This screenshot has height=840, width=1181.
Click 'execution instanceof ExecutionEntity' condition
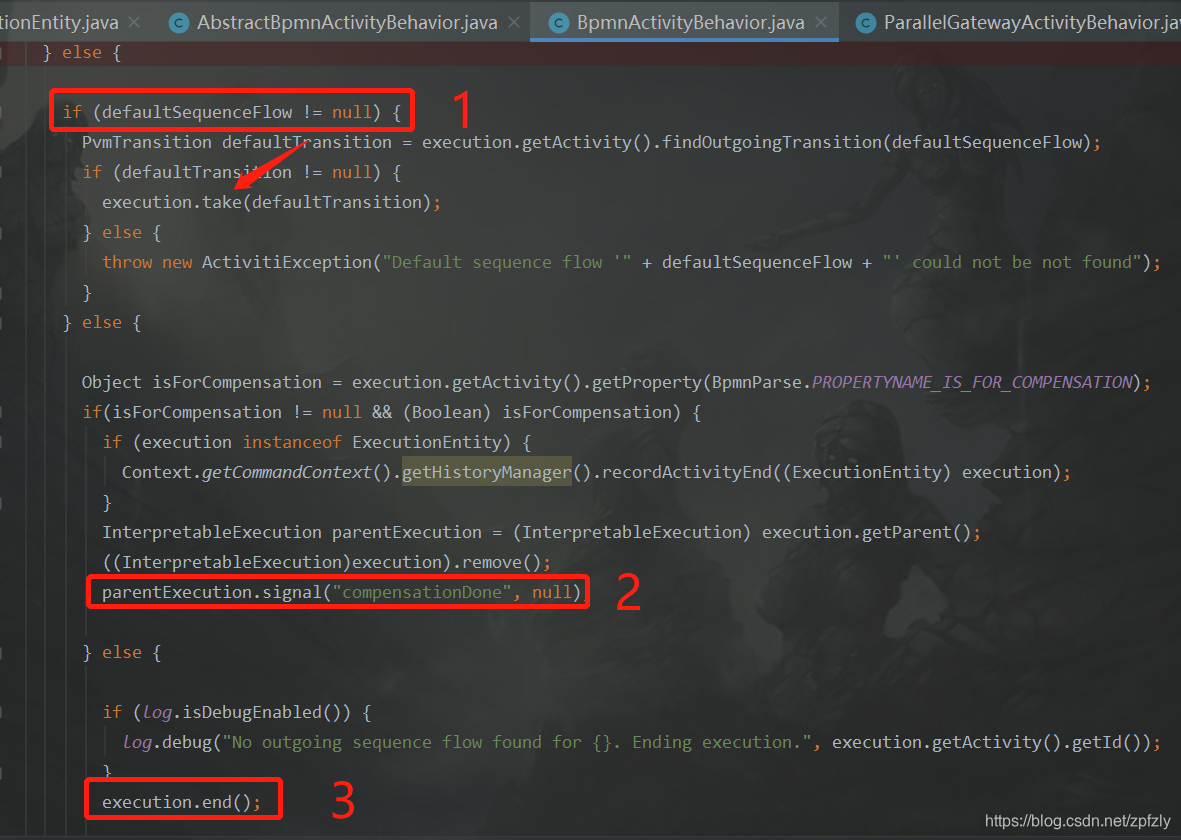(322, 442)
